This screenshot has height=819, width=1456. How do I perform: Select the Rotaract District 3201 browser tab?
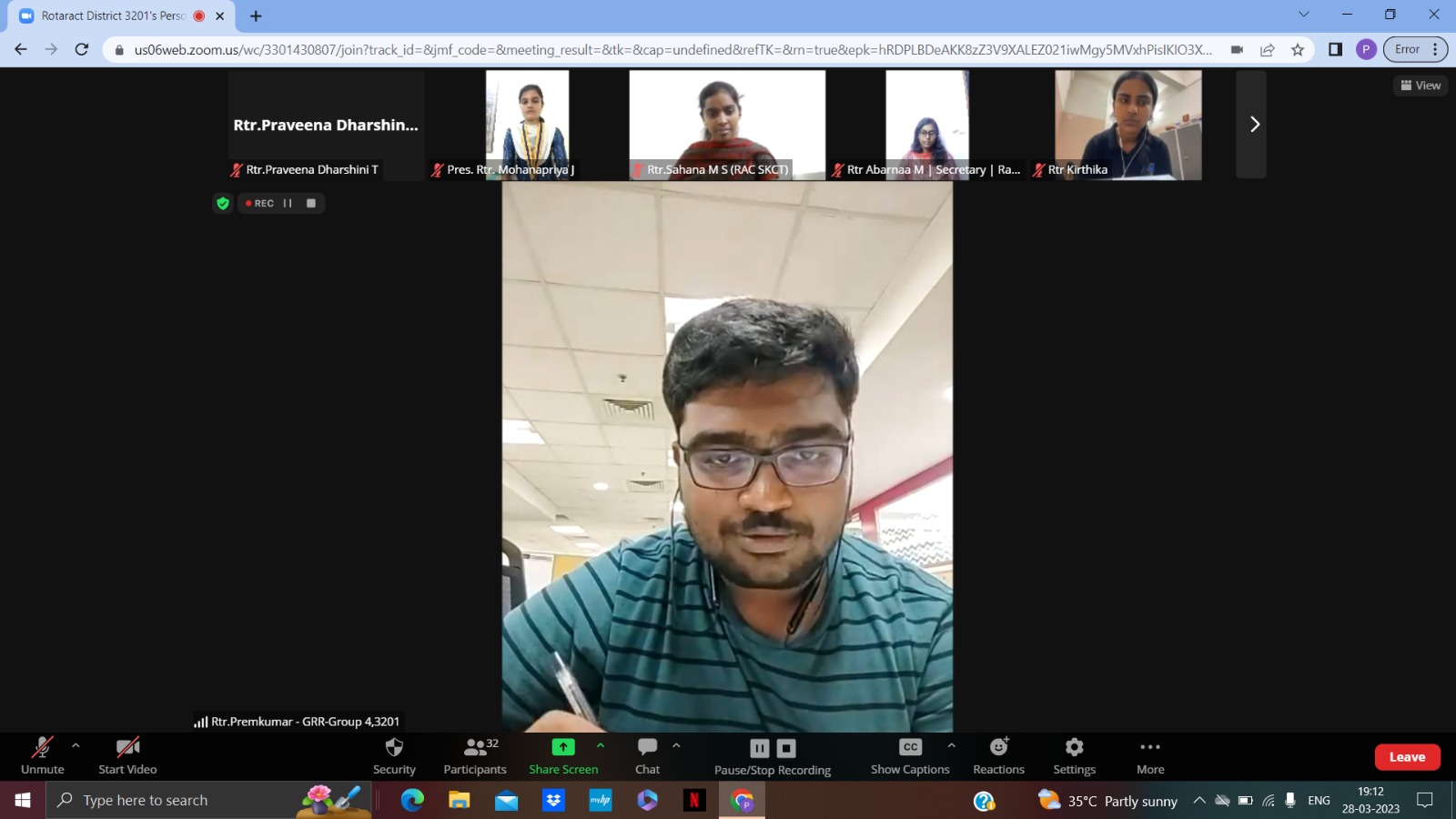(113, 15)
